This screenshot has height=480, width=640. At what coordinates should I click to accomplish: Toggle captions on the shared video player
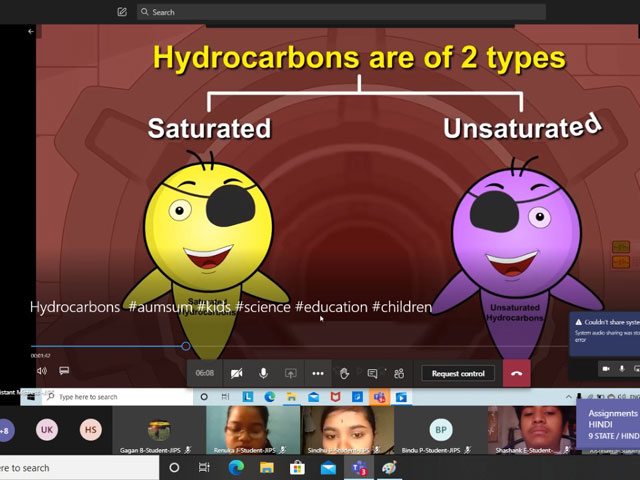pos(64,371)
